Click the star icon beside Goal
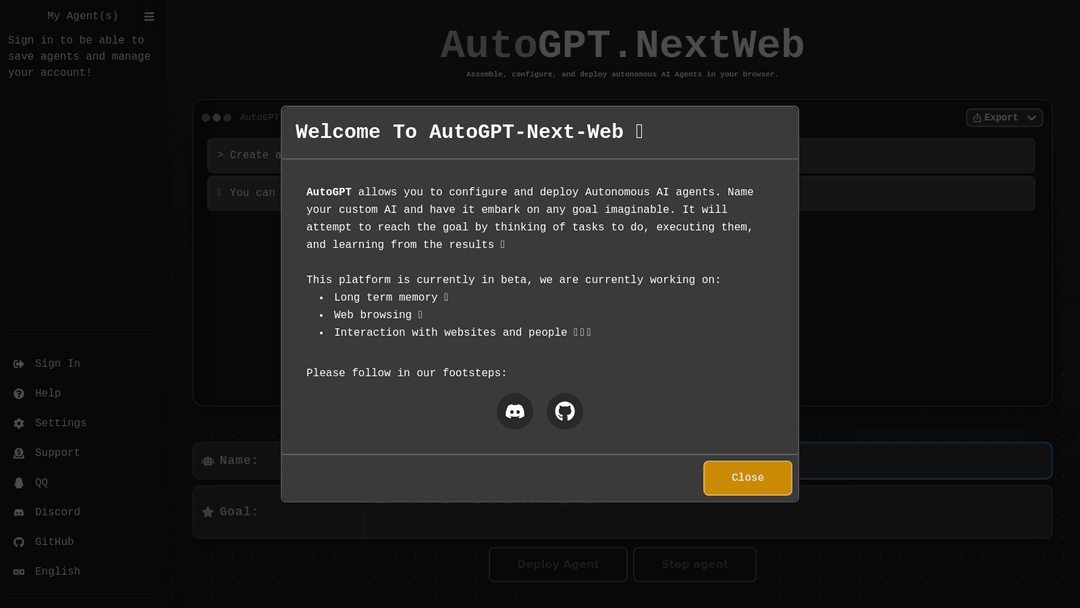Viewport: 1080px width, 608px height. tap(207, 512)
